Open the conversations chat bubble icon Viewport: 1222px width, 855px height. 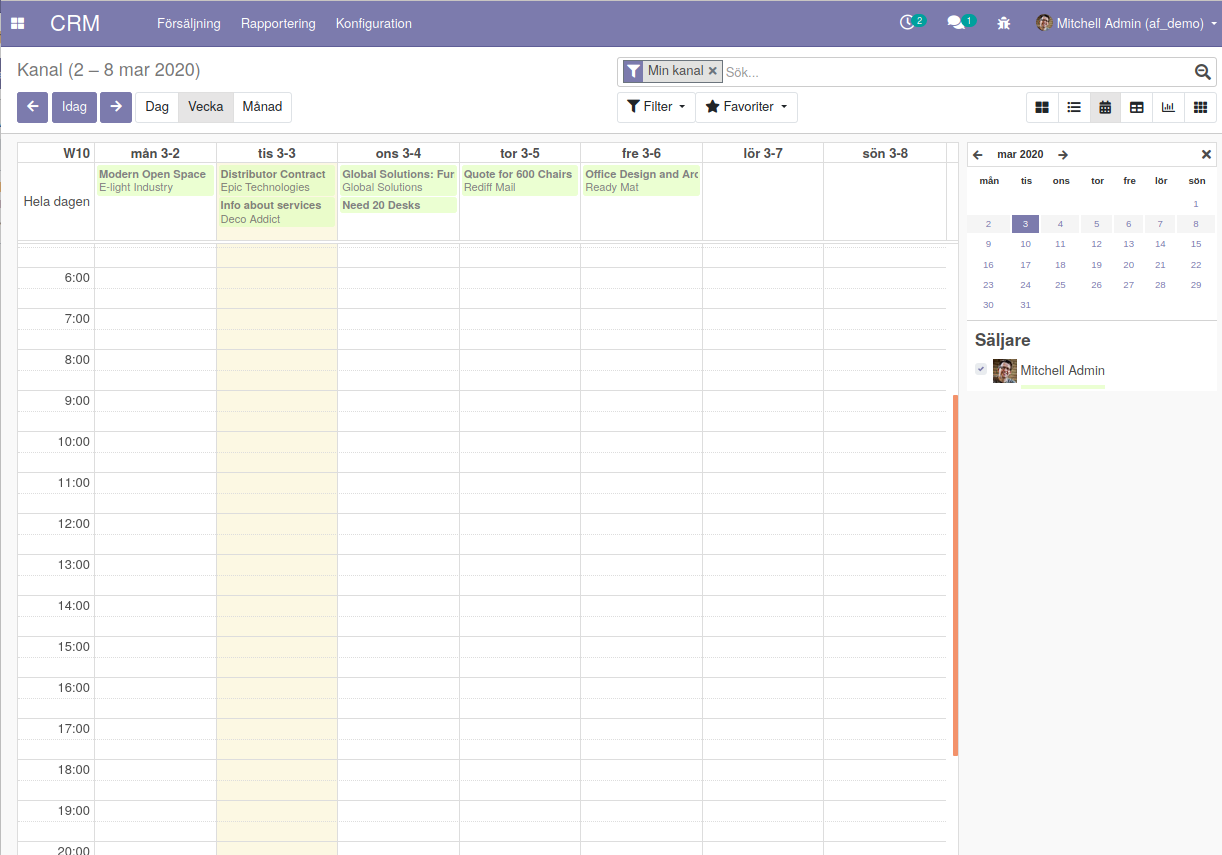pyautogui.click(x=956, y=22)
